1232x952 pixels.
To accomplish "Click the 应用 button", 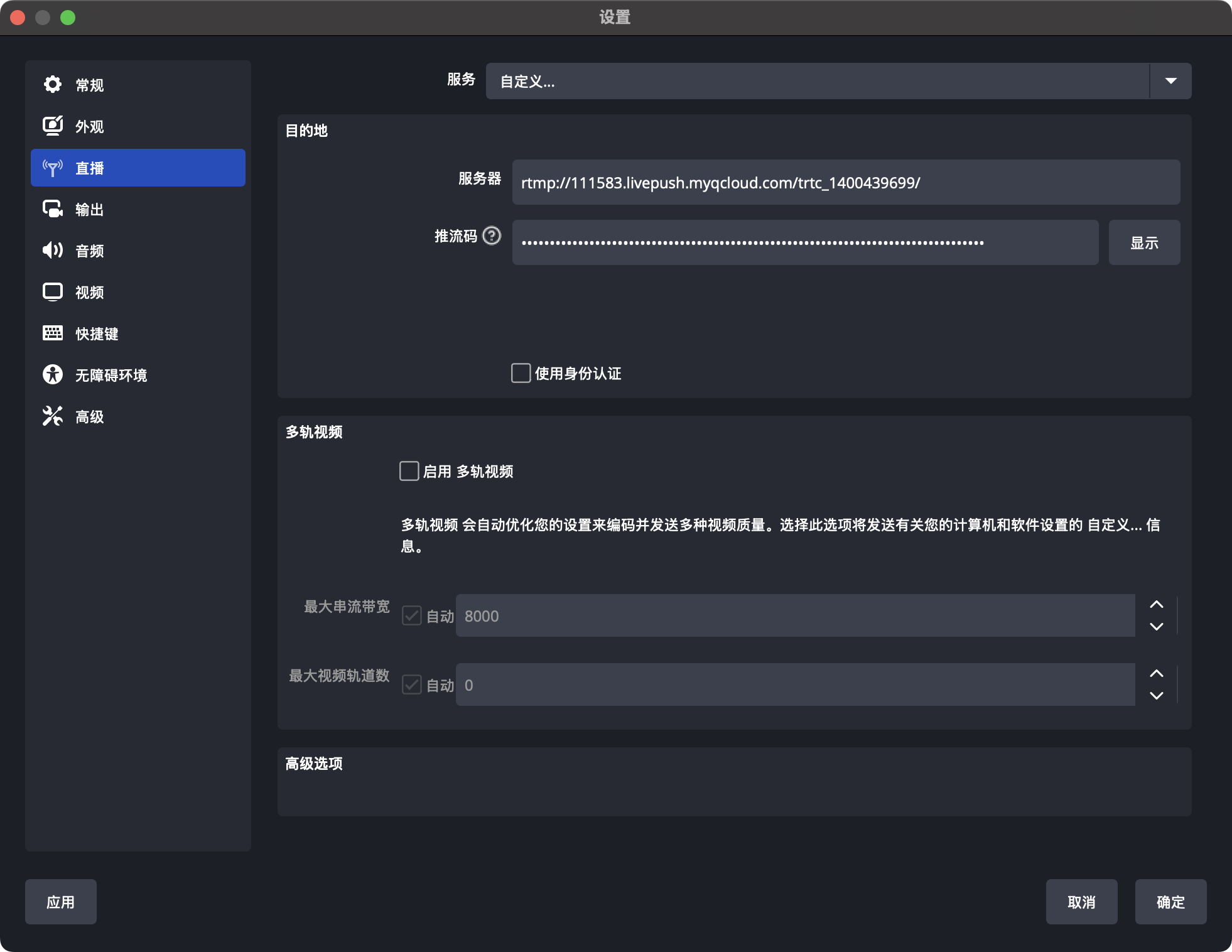I will tap(61, 902).
